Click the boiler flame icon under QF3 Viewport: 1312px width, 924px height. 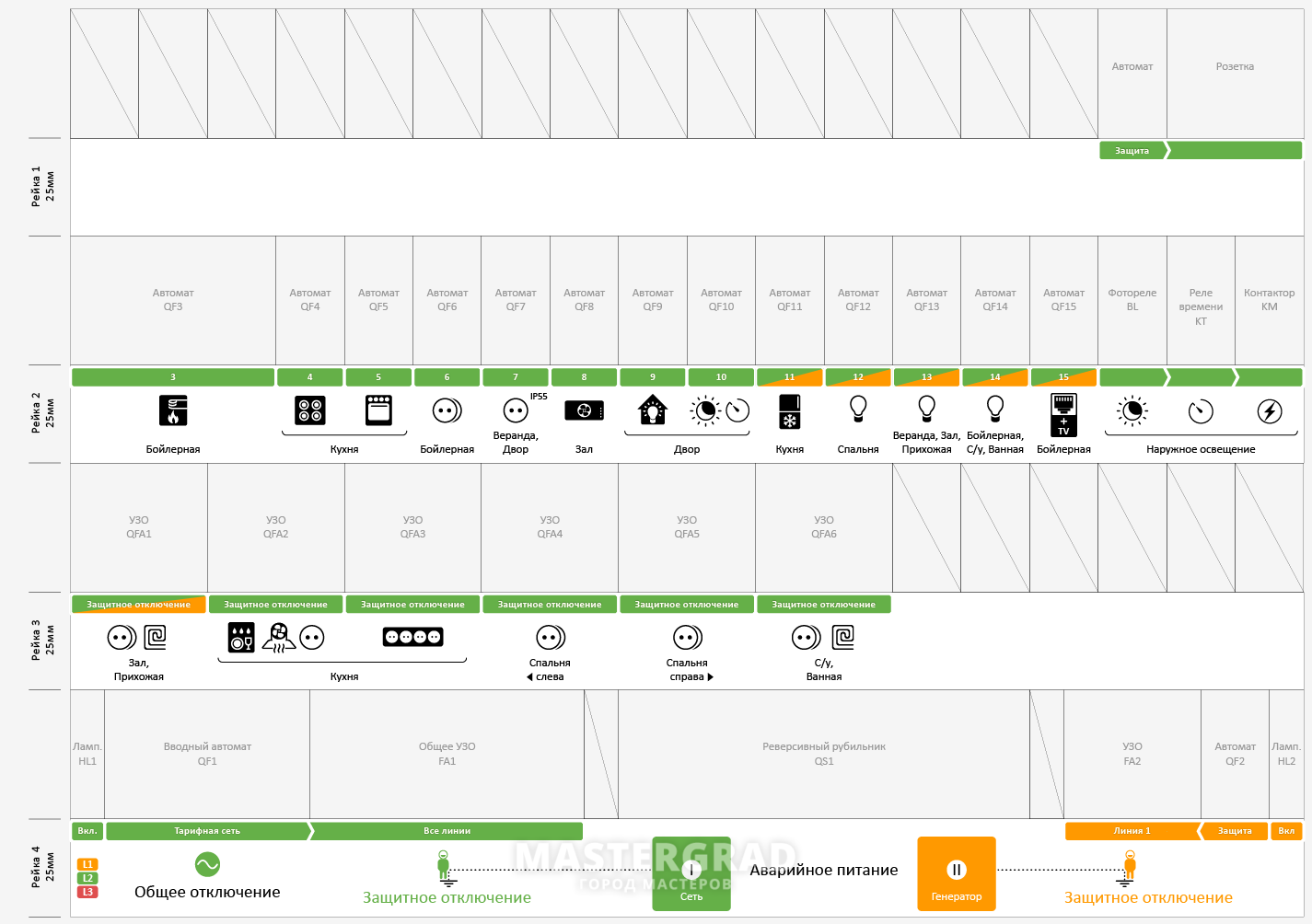(173, 410)
